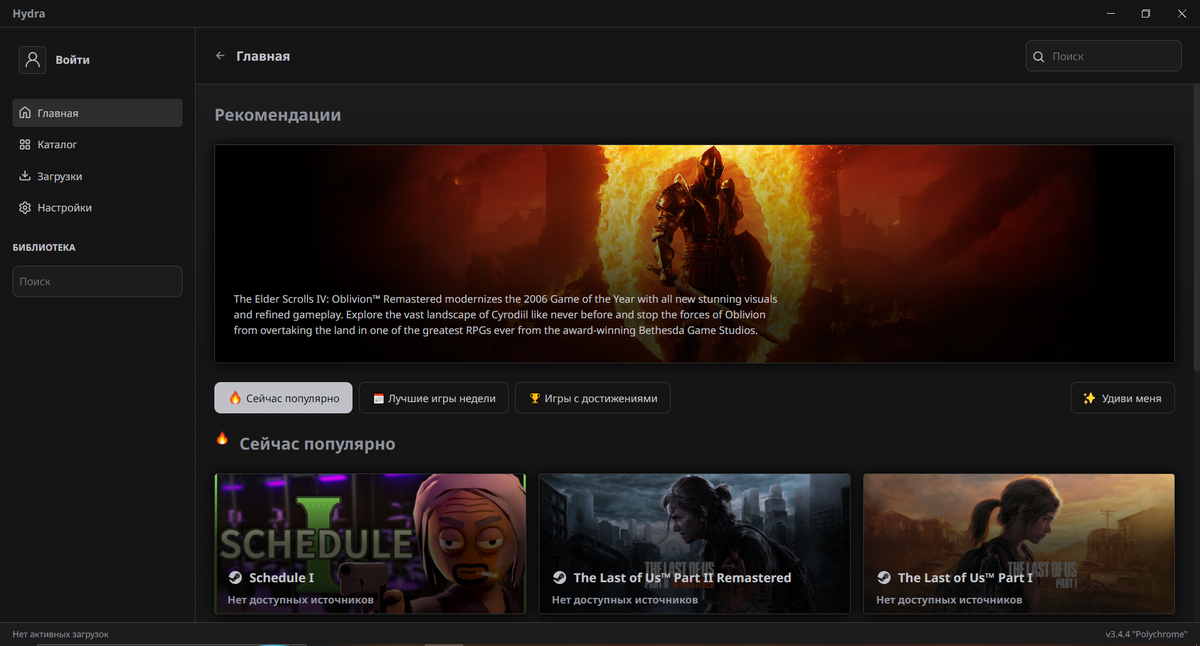Select the Сейчас популярно filter
Screen dimensions: 1200x646
283,398
